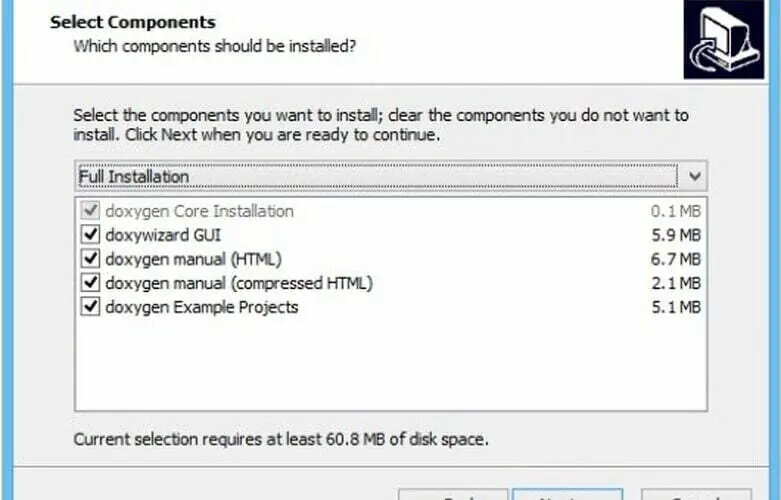Select the doxygen manual (compressed HTML) label
781x500 pixels.
click(x=239, y=283)
